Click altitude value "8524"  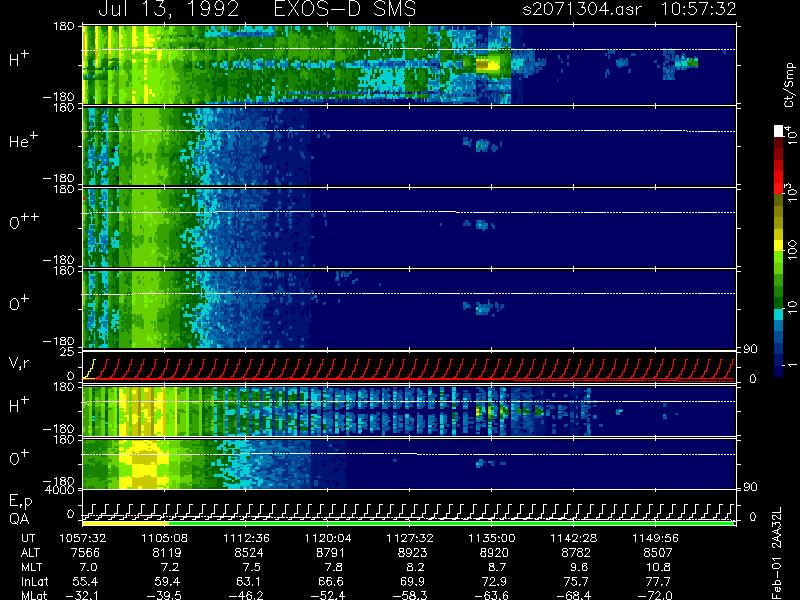pyautogui.click(x=249, y=553)
